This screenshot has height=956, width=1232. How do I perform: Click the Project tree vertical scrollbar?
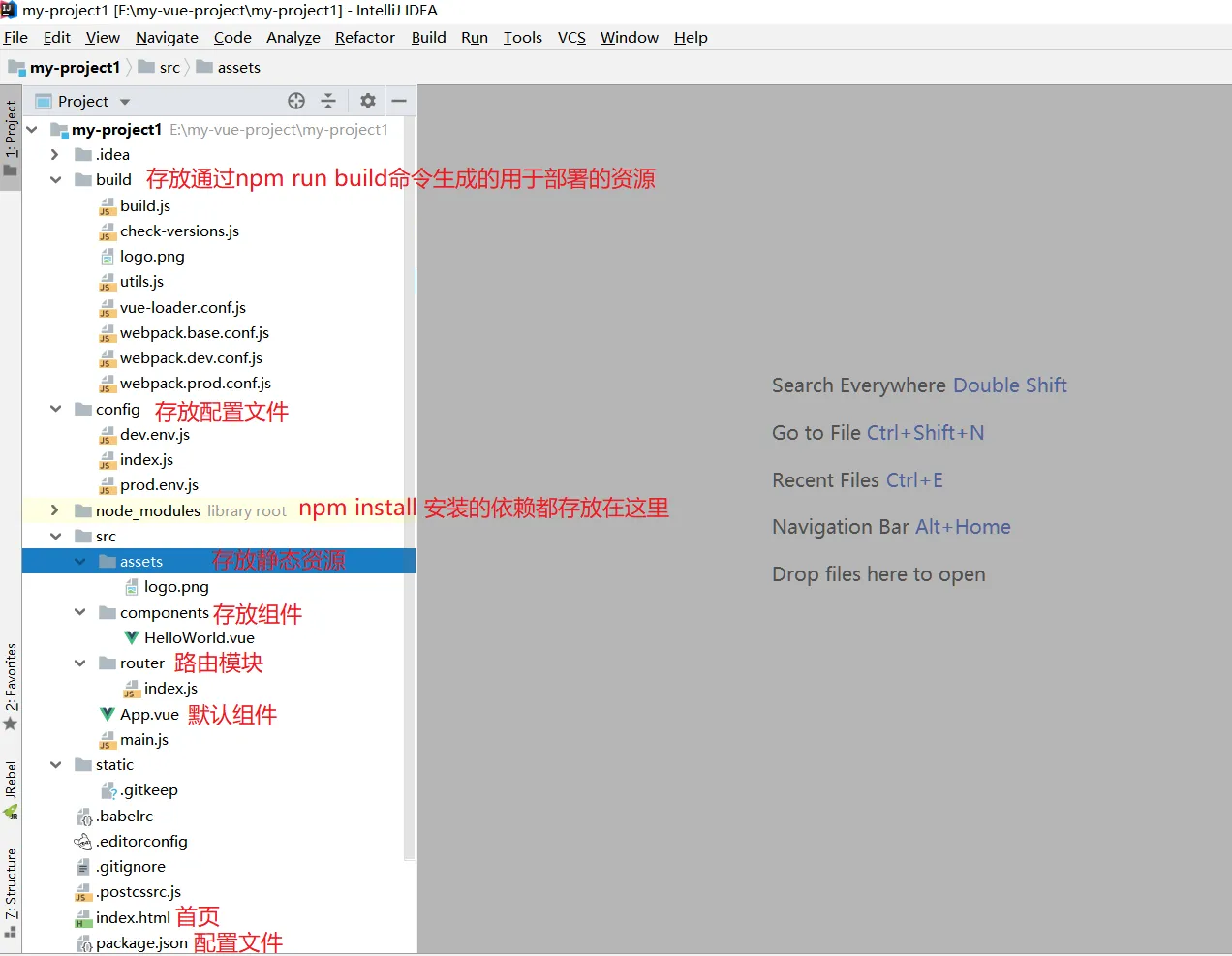point(410,487)
